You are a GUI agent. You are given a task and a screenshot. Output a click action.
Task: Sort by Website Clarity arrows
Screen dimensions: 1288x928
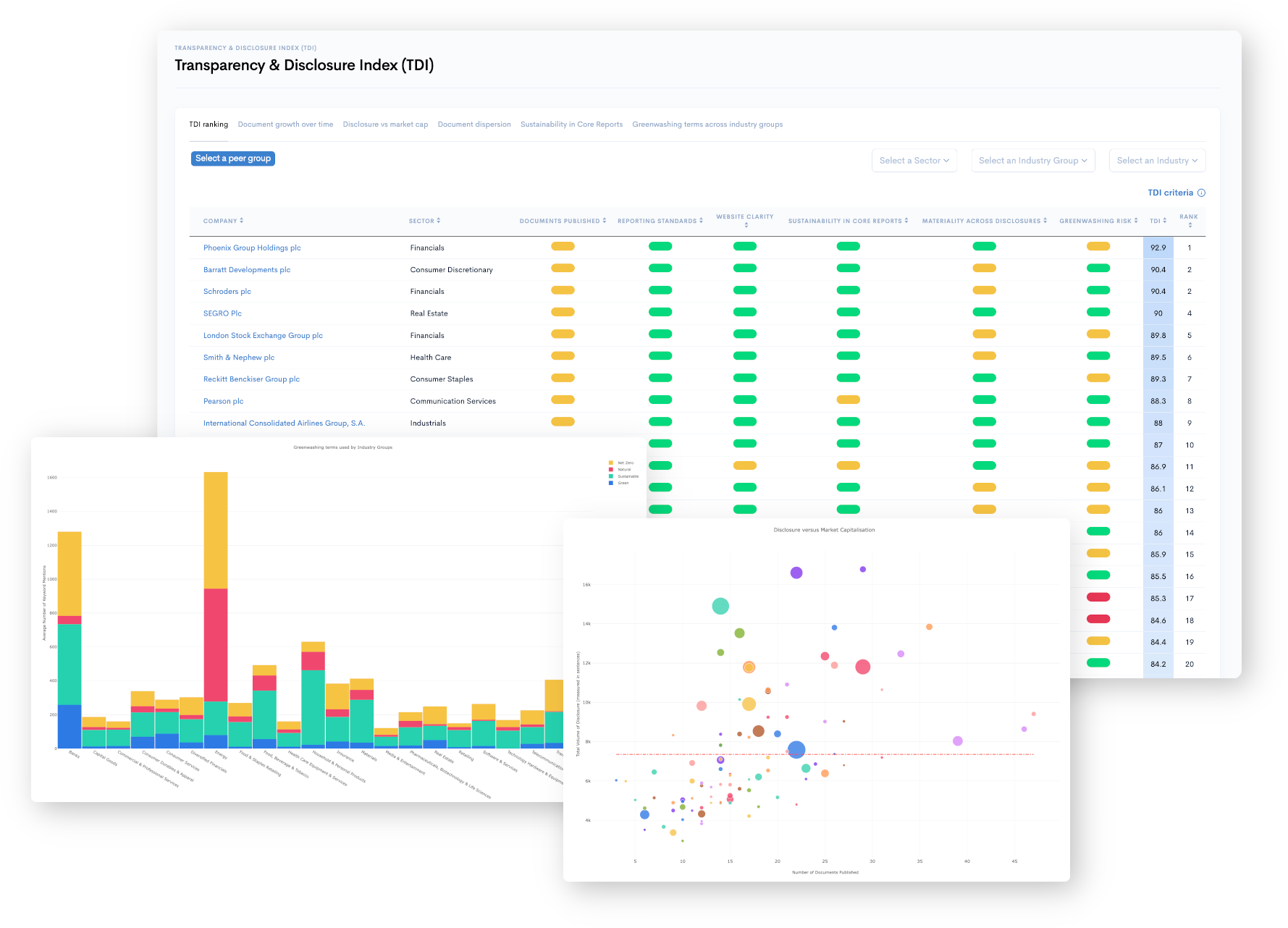pyautogui.click(x=746, y=225)
